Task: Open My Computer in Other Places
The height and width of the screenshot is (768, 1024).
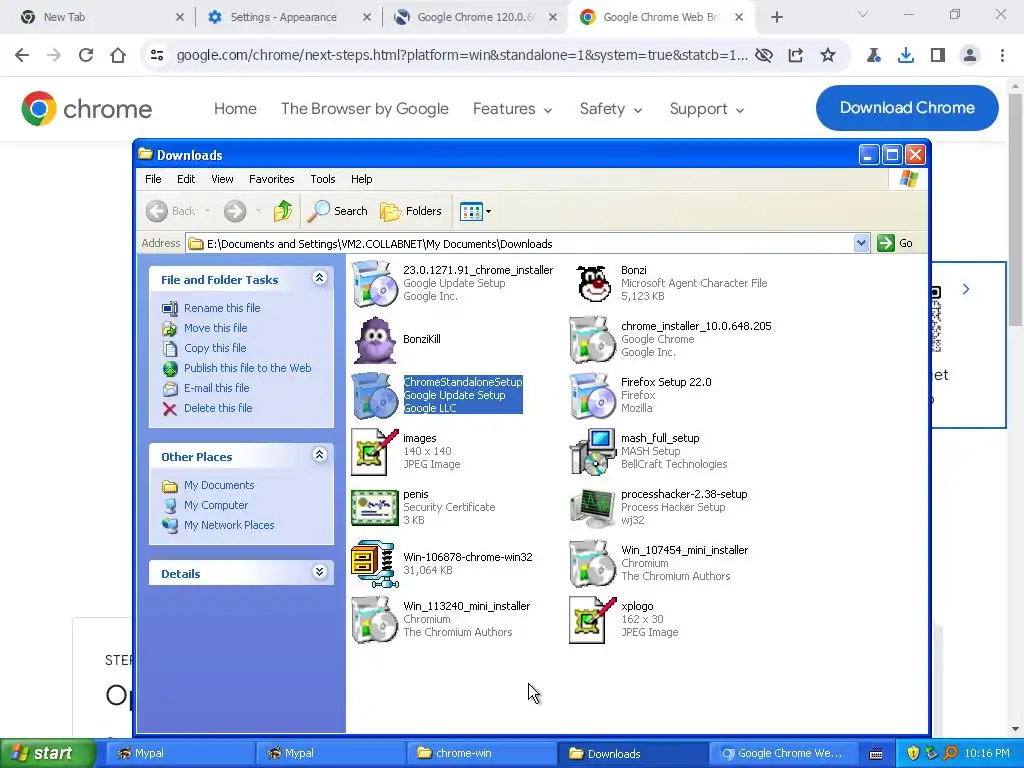Action: point(216,505)
